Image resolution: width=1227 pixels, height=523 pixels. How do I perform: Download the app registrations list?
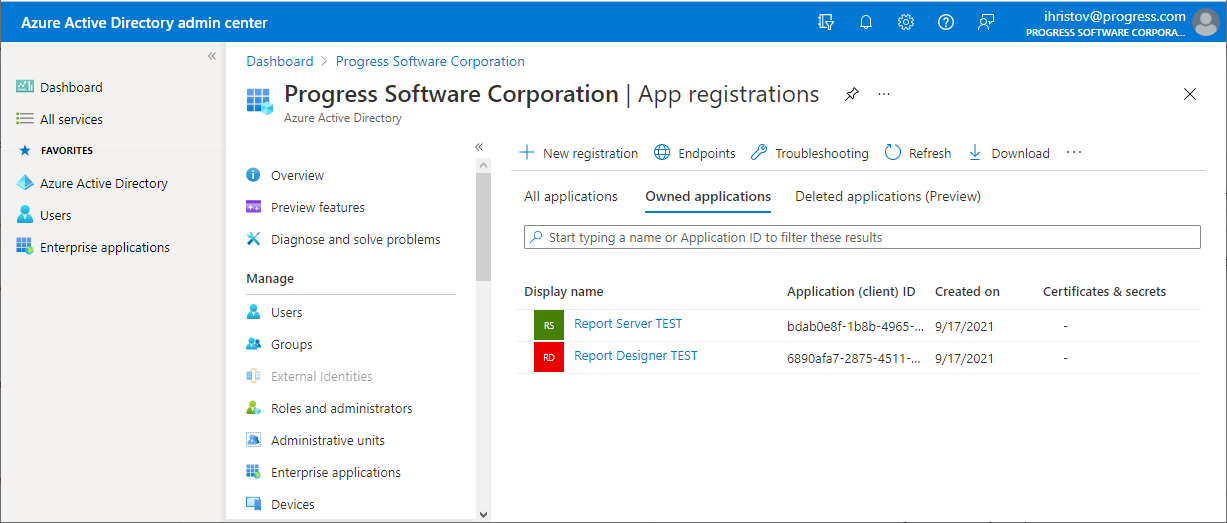1008,153
